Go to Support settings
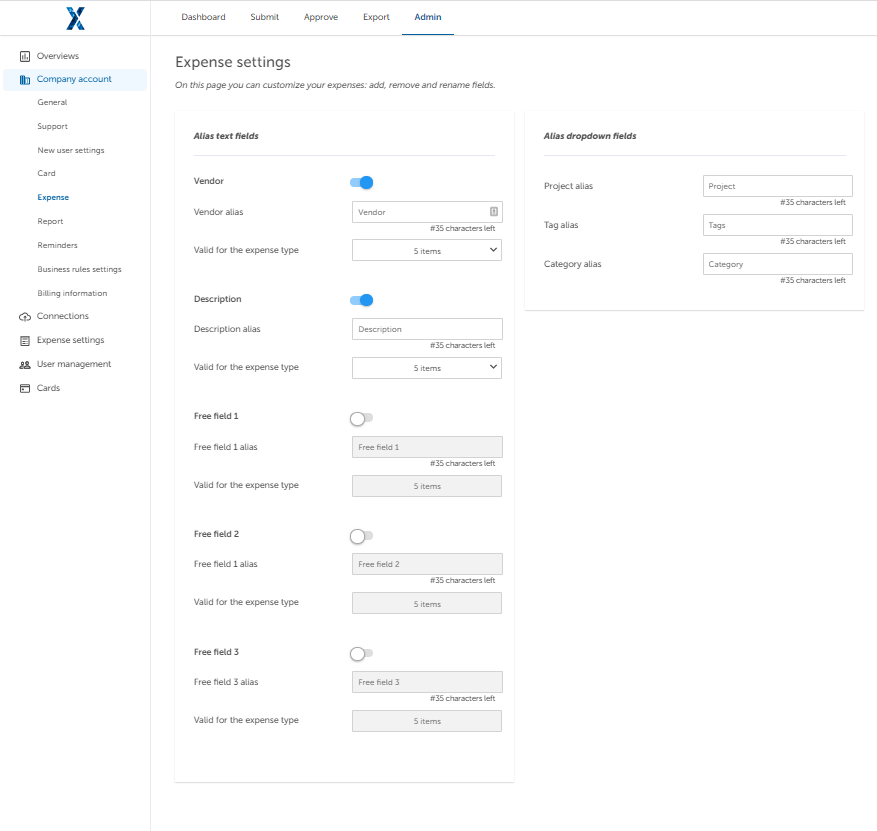 point(53,126)
